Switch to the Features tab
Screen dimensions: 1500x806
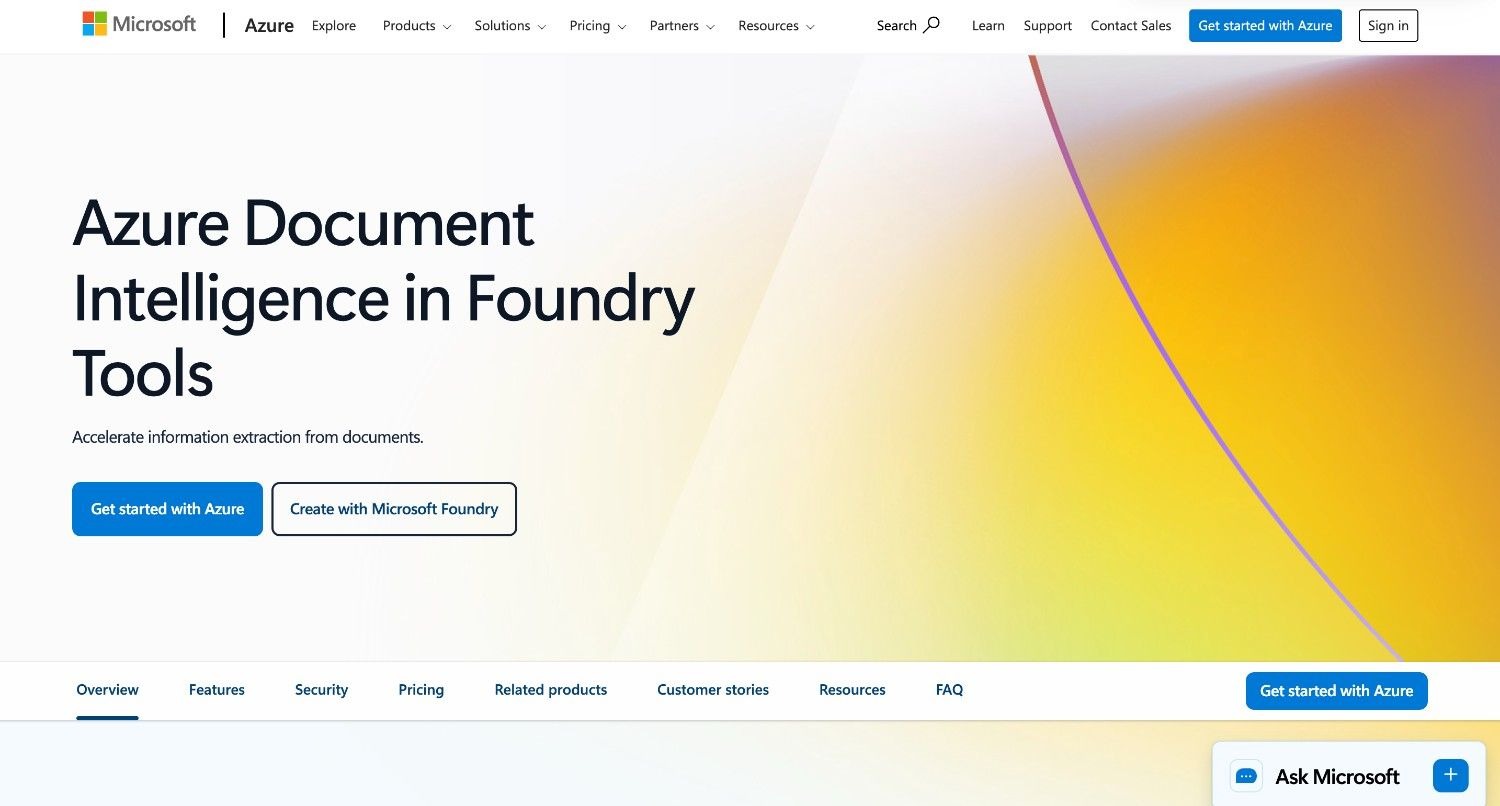click(x=217, y=690)
